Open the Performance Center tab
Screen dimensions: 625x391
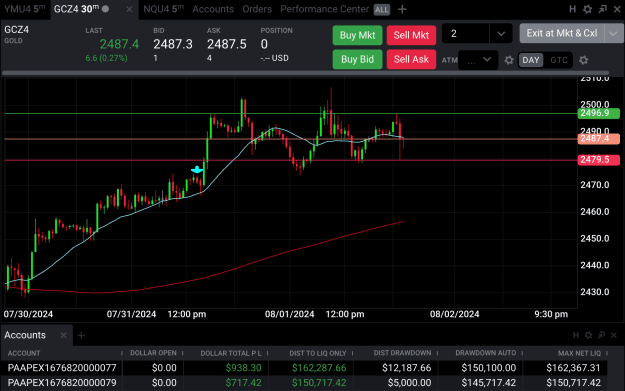point(324,9)
